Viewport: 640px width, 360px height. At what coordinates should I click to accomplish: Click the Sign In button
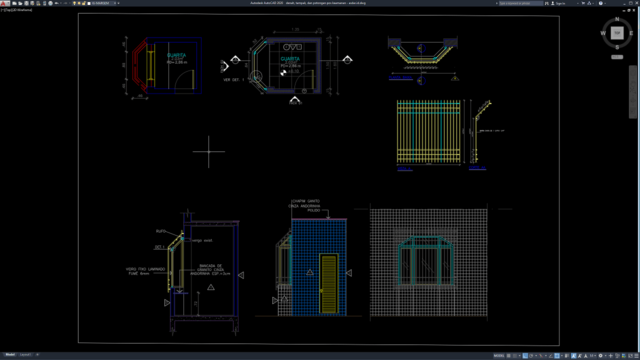(x=558, y=3)
